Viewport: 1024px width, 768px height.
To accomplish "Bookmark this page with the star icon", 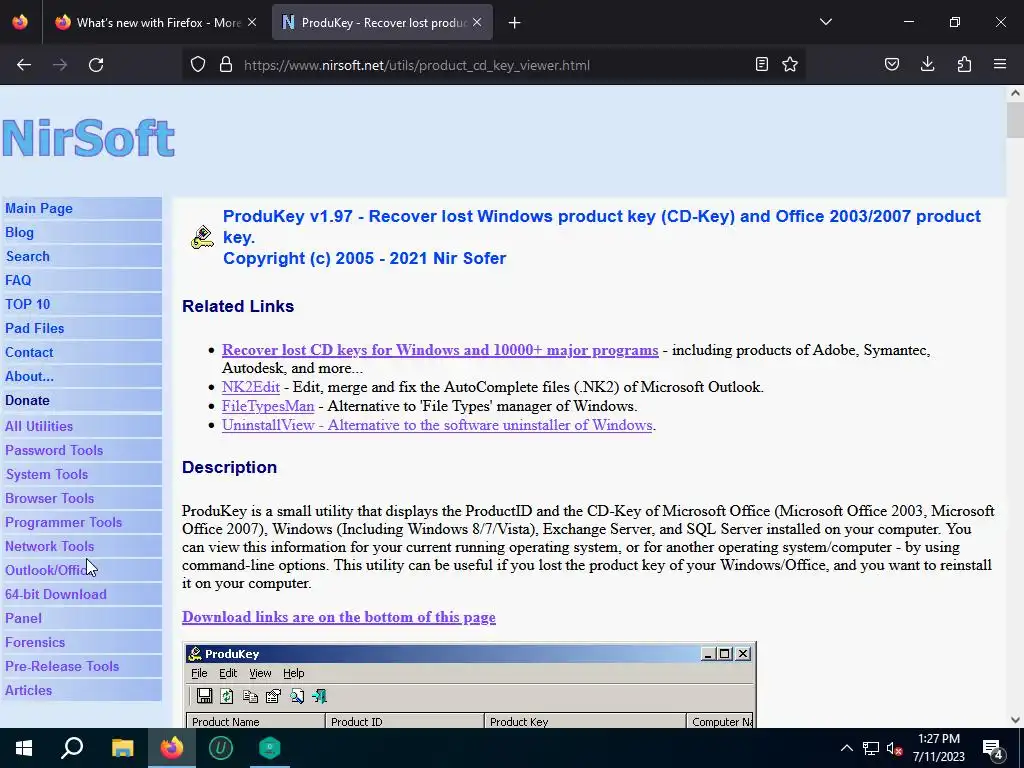I will tap(790, 65).
